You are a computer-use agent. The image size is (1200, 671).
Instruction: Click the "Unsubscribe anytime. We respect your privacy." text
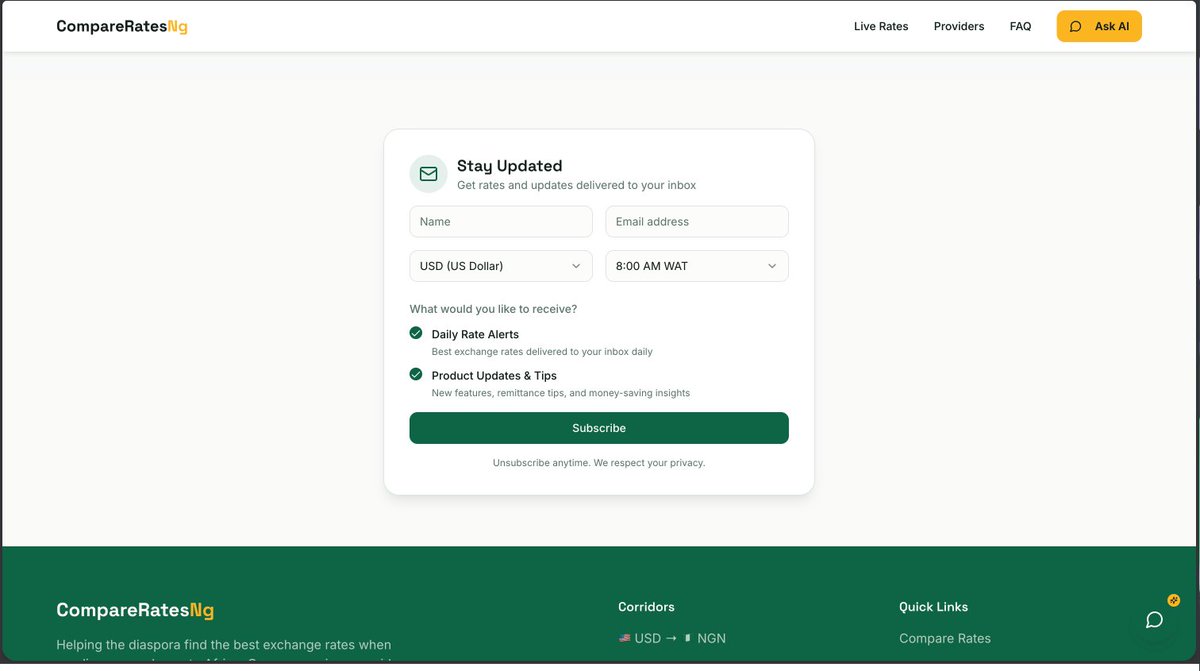[x=599, y=463]
